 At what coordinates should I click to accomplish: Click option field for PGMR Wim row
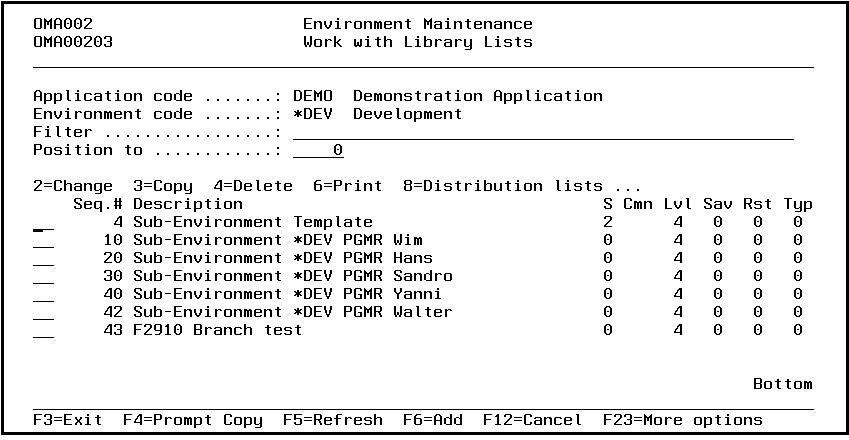click(44, 241)
